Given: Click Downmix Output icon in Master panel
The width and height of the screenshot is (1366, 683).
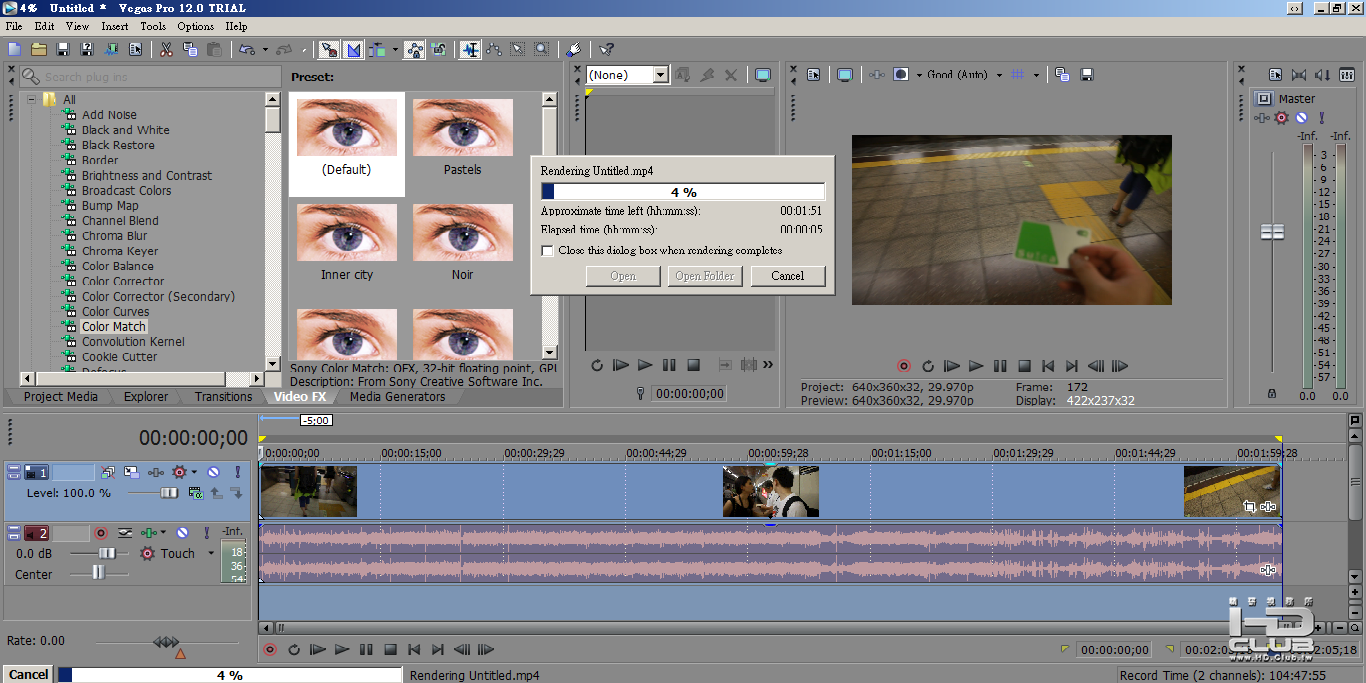Looking at the screenshot, I should pos(1299,75).
